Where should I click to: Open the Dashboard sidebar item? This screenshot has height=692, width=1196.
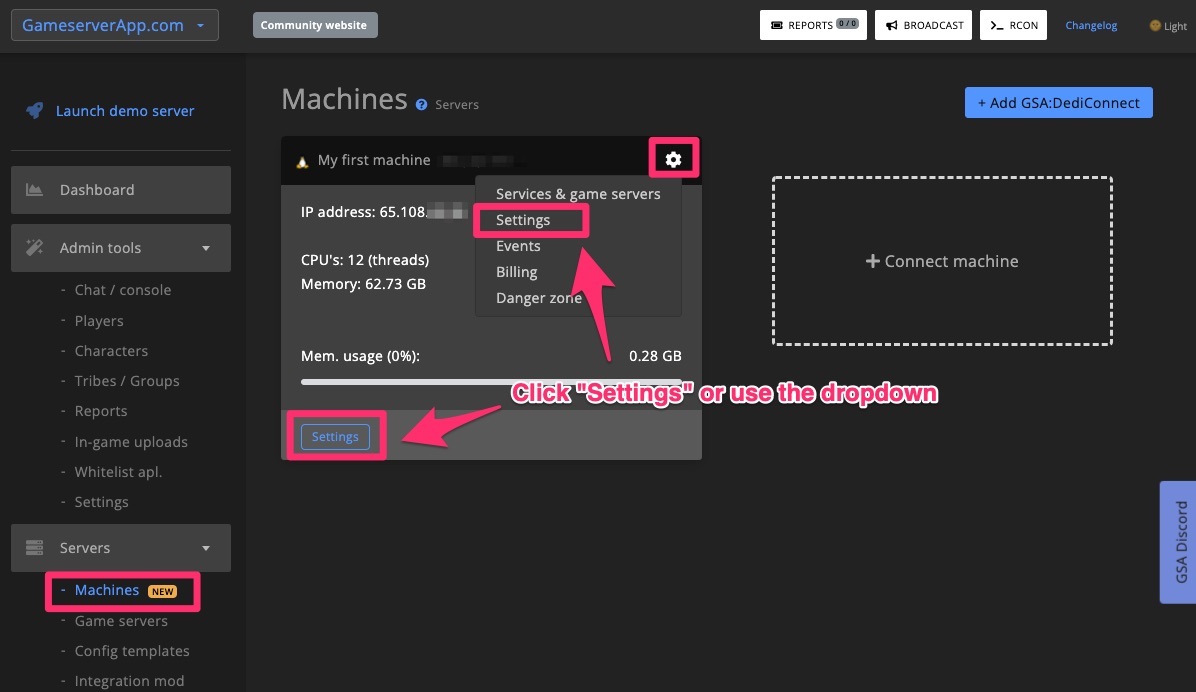pyautogui.click(x=121, y=189)
